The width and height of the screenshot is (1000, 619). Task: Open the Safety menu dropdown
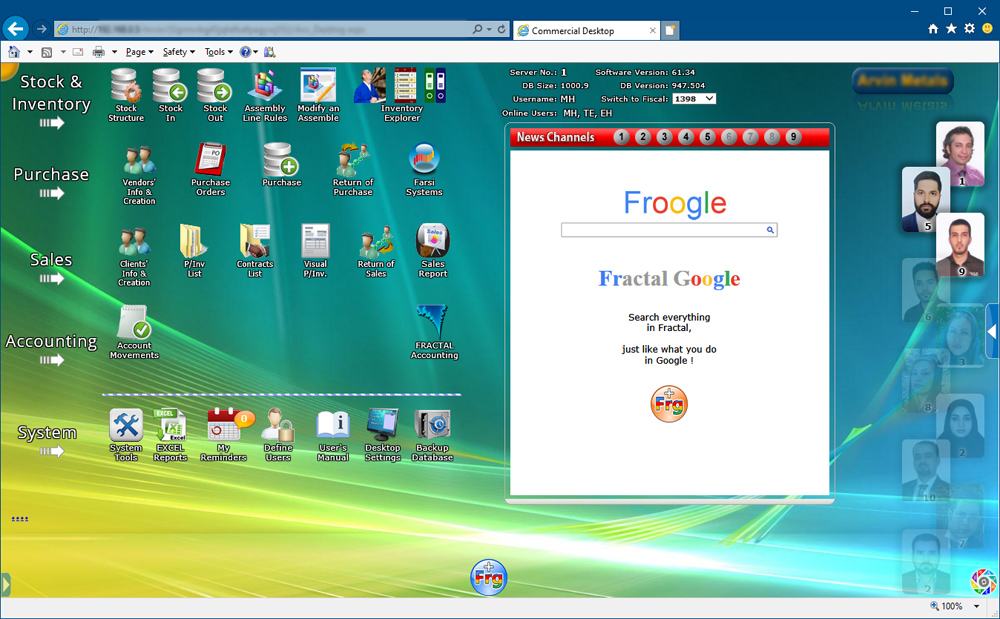[x=179, y=52]
